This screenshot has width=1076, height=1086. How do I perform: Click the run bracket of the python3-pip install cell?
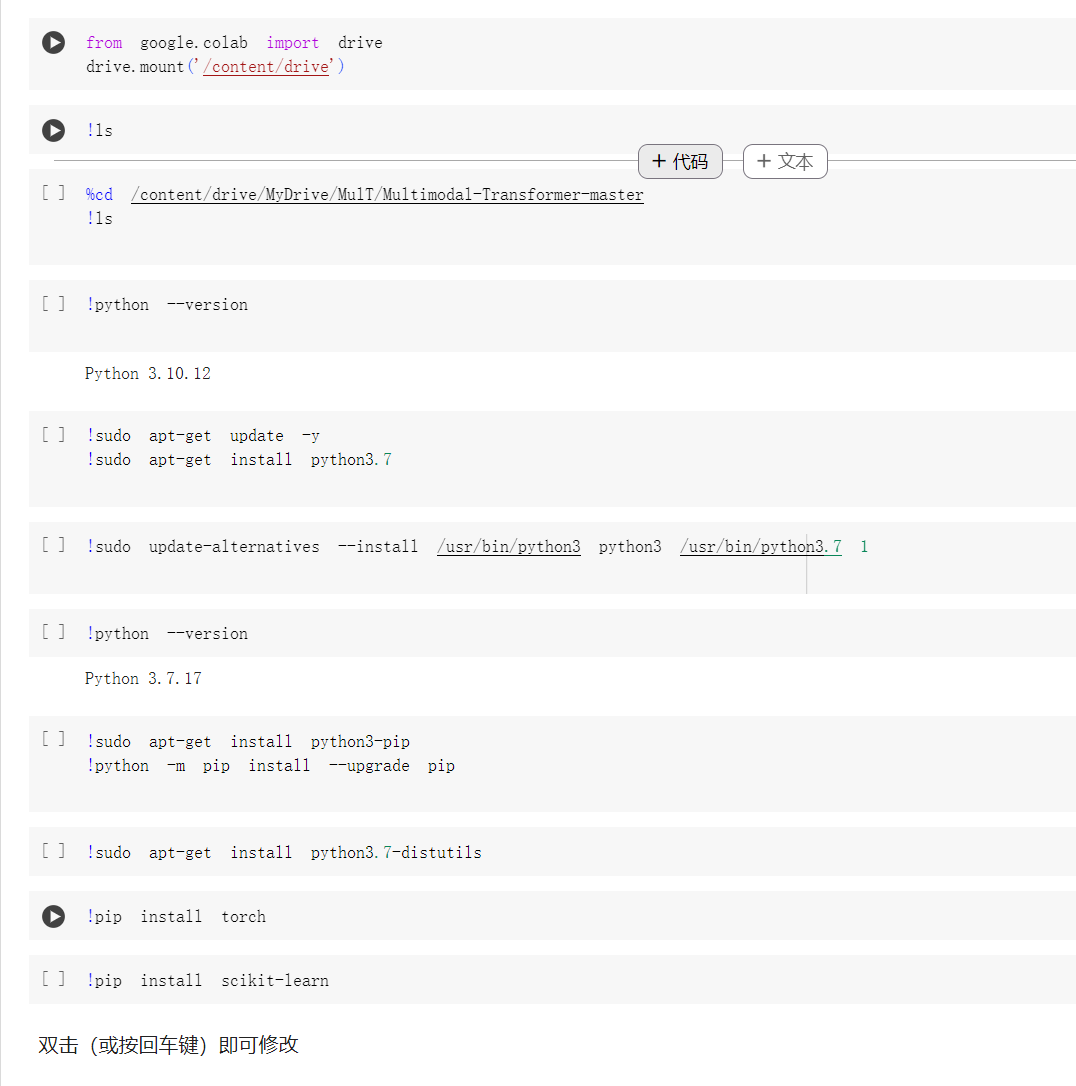click(53, 740)
